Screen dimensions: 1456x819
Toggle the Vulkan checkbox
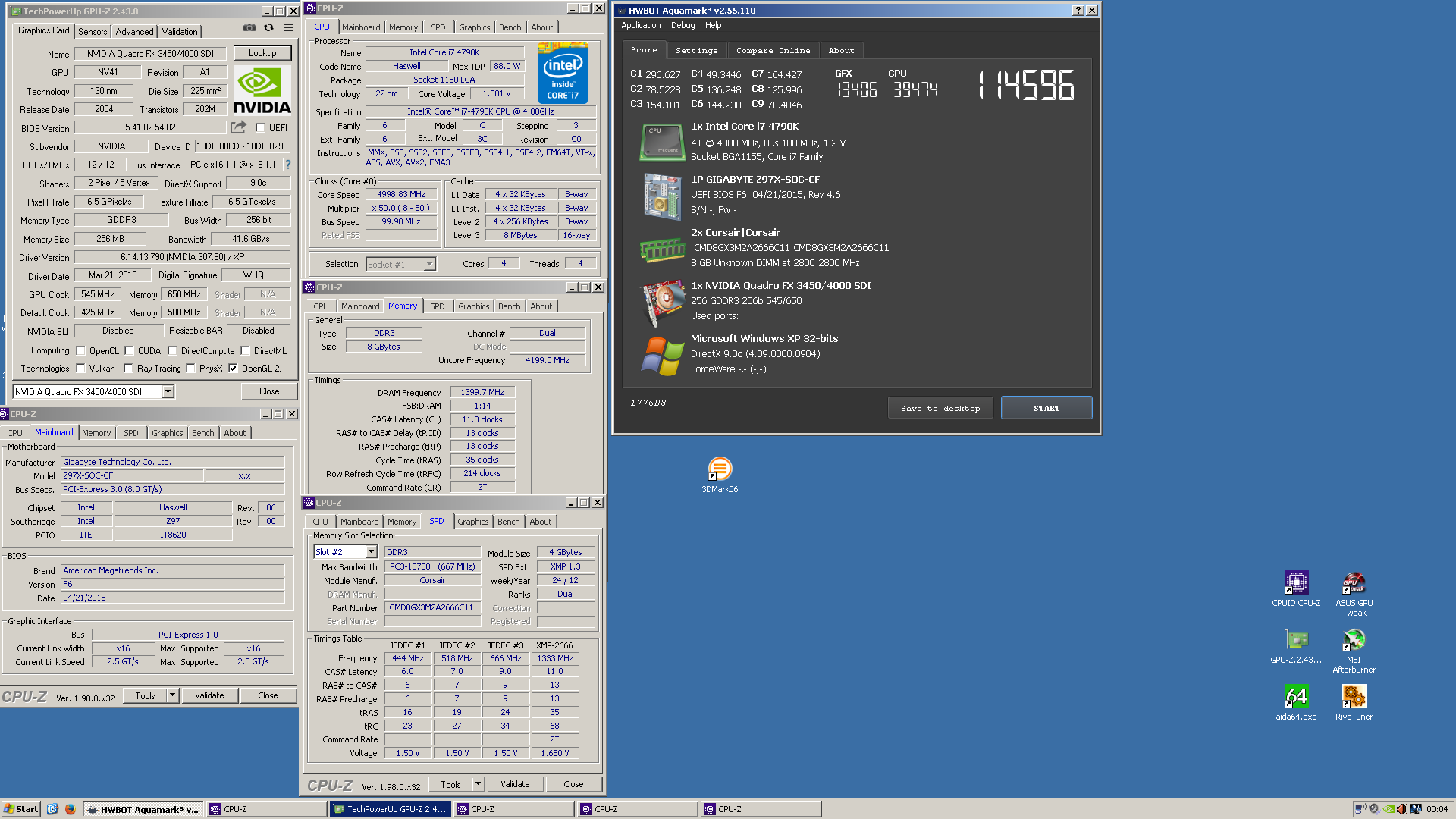(x=80, y=369)
